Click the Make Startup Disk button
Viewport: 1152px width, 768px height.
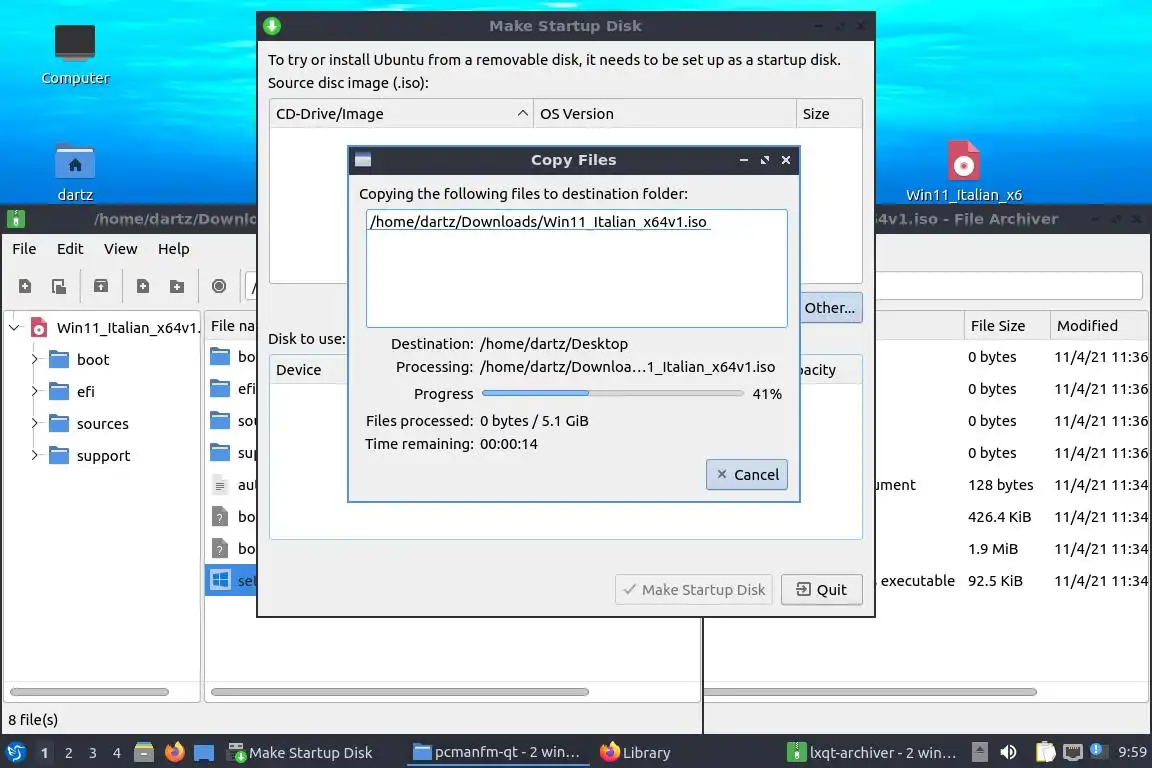tap(694, 589)
